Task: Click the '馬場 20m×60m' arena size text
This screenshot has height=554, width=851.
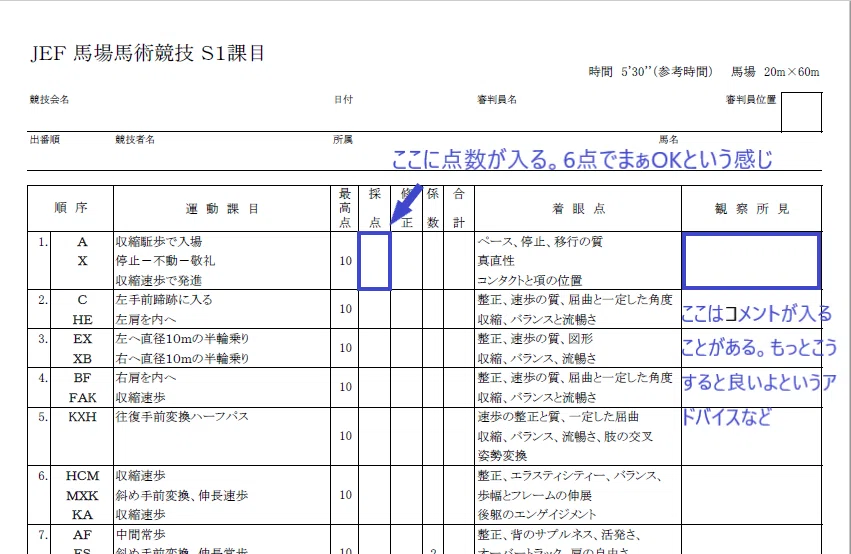Action: (775, 72)
